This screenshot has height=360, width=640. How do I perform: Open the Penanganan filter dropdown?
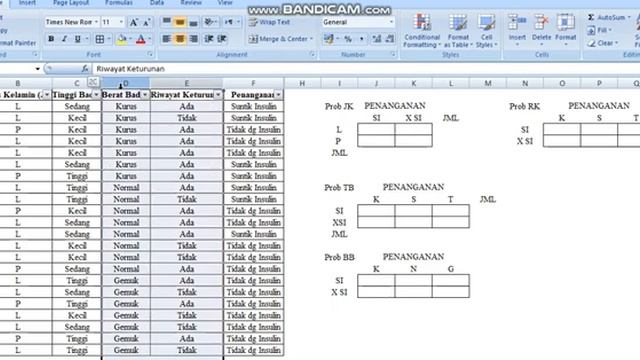click(x=278, y=95)
